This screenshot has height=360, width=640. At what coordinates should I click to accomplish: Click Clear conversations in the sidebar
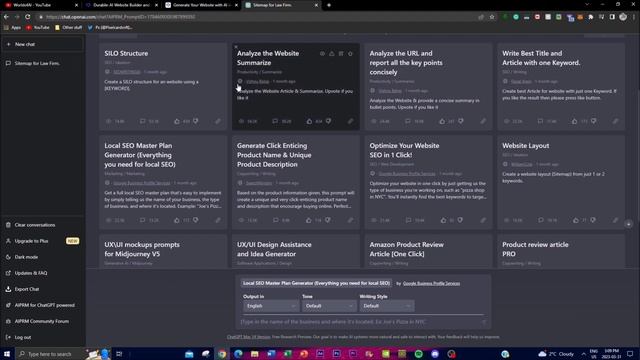tap(42, 225)
